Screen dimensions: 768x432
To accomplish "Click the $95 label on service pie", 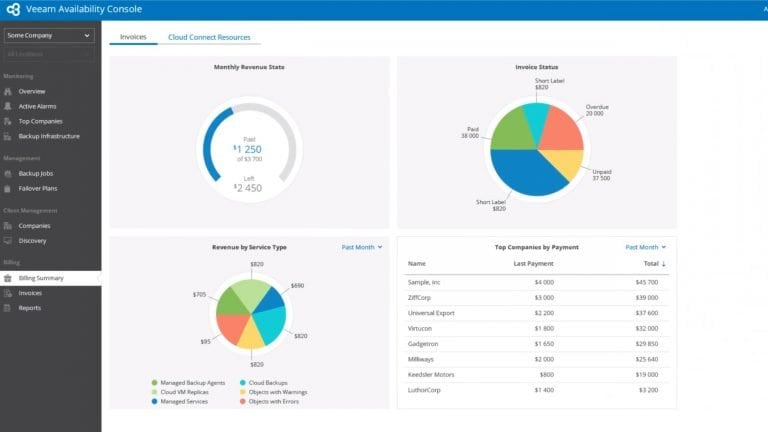I will tap(205, 341).
